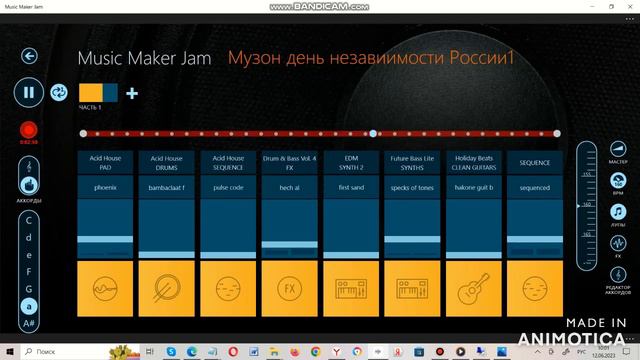Trigger the Acid House PAD instrument tile

pos(105,289)
